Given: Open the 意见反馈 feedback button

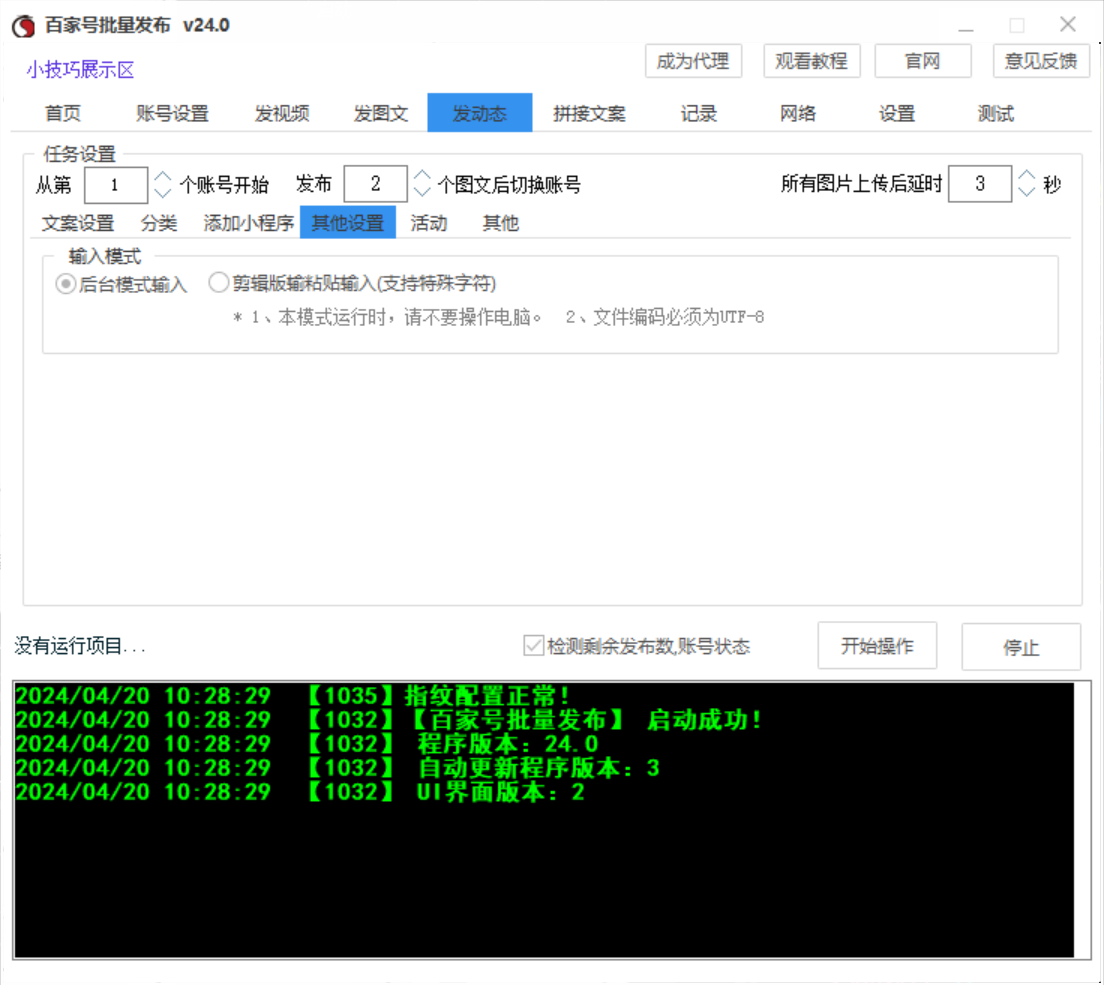Looking at the screenshot, I should click(x=1041, y=61).
